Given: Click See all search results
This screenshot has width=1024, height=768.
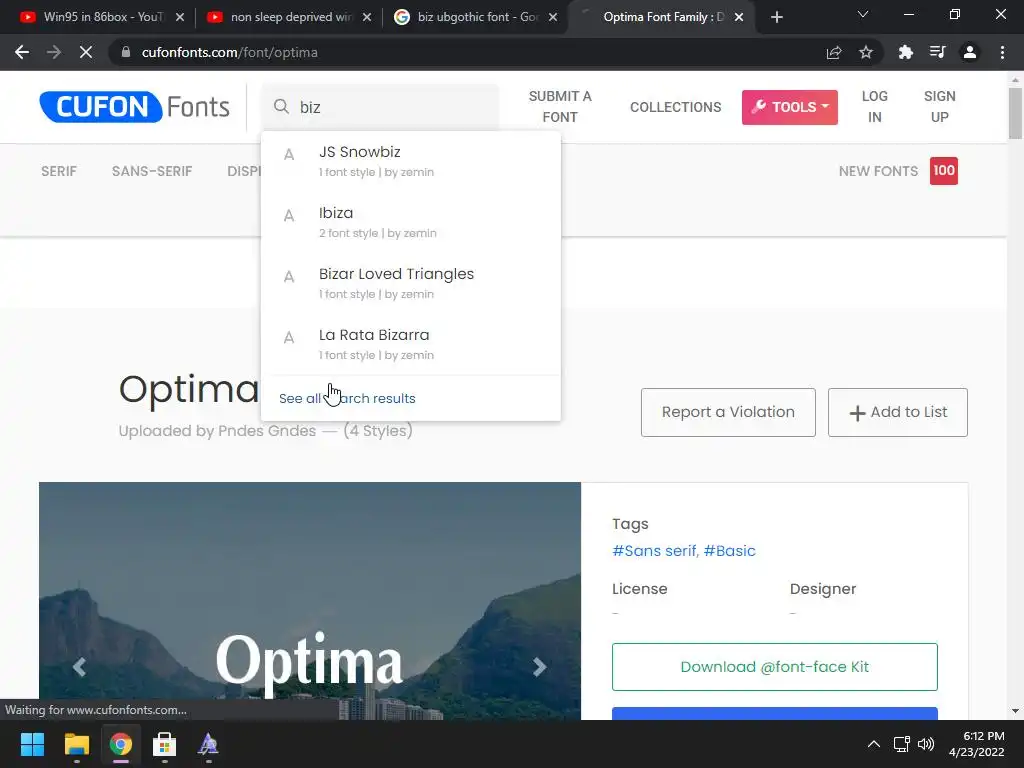Looking at the screenshot, I should (347, 398).
